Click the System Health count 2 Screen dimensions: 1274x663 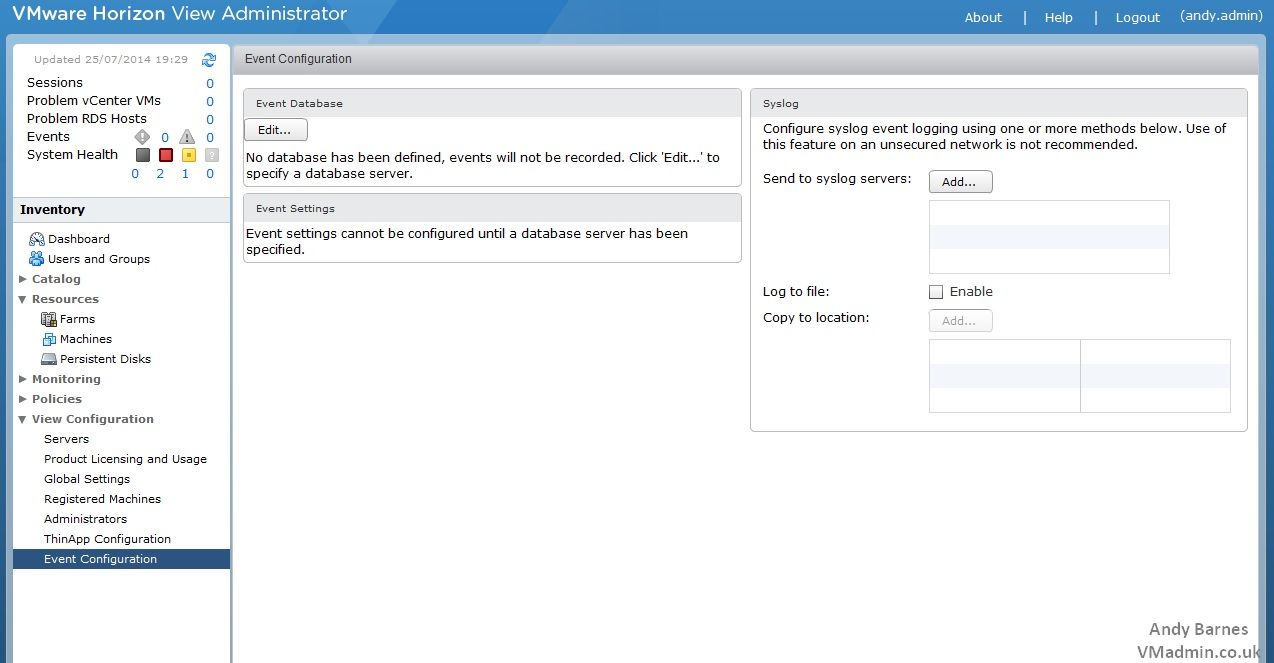pos(160,174)
